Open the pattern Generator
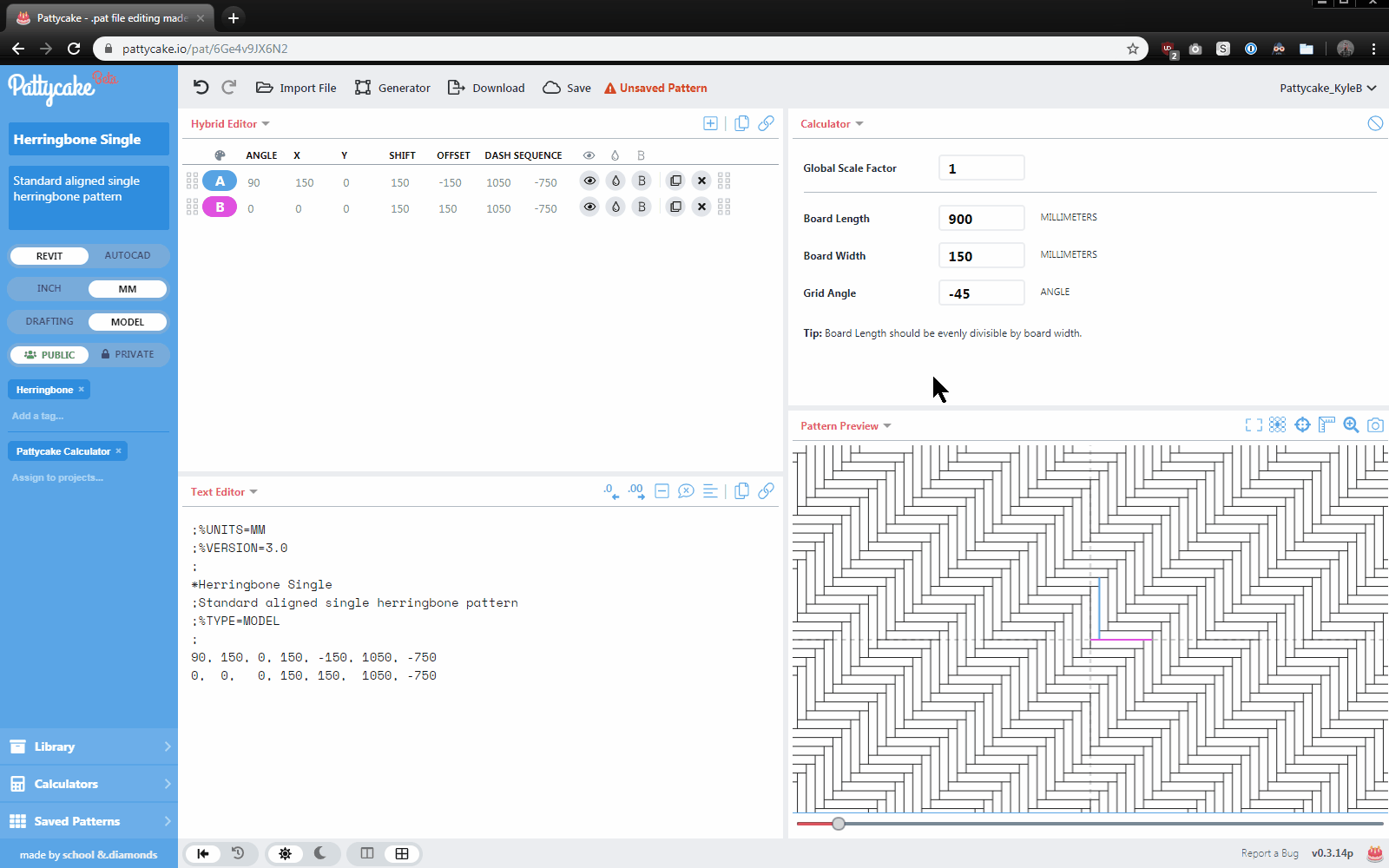The height and width of the screenshot is (868, 1389). pyautogui.click(x=392, y=88)
